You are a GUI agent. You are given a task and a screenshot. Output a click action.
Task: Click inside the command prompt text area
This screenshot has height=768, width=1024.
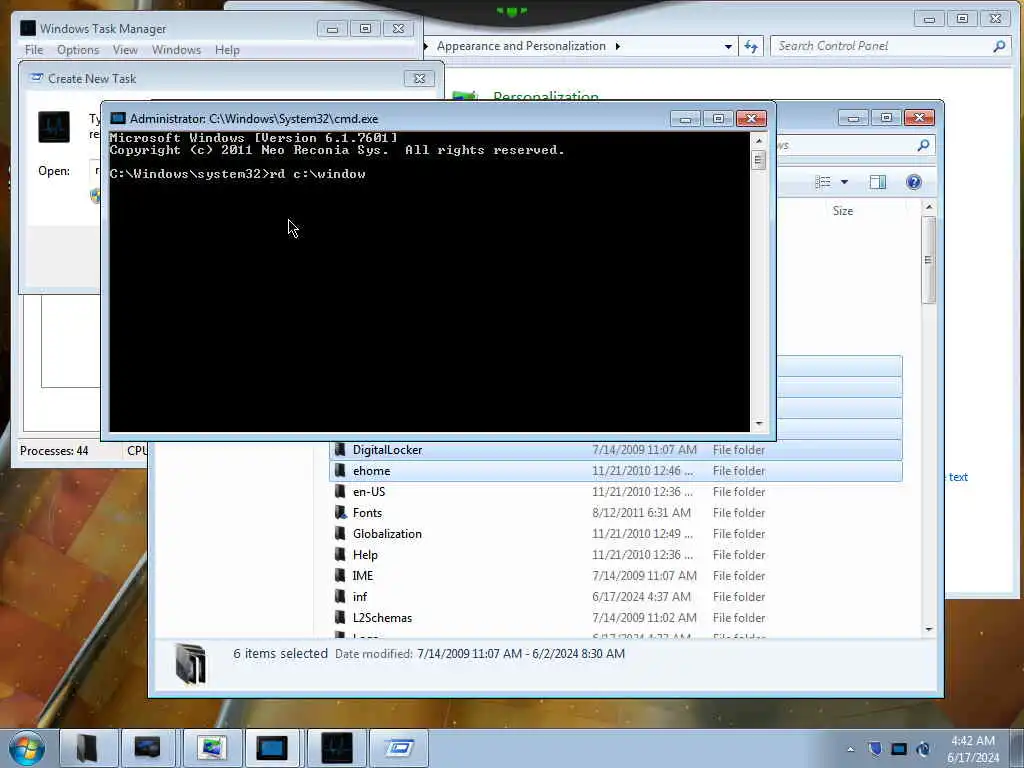[x=429, y=281]
